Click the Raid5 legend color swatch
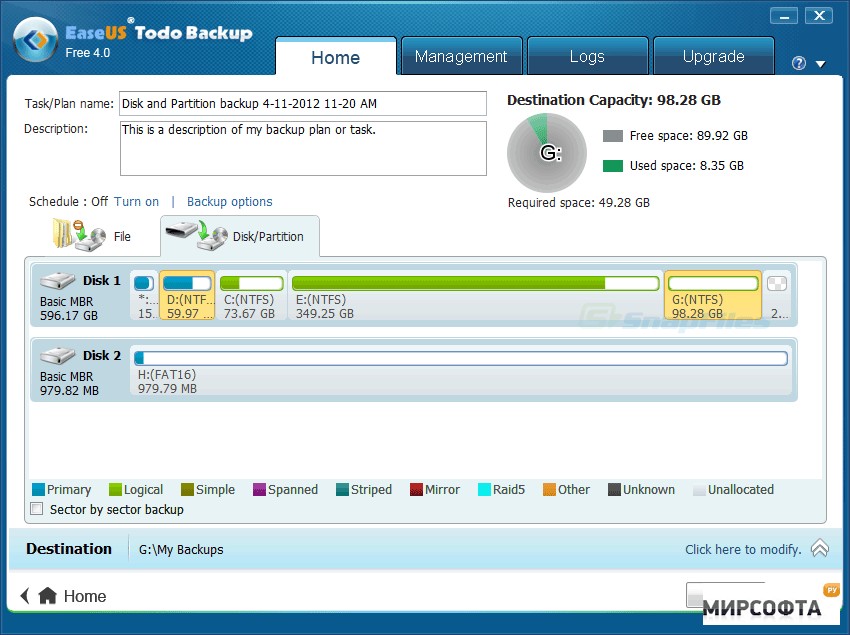 [484, 490]
